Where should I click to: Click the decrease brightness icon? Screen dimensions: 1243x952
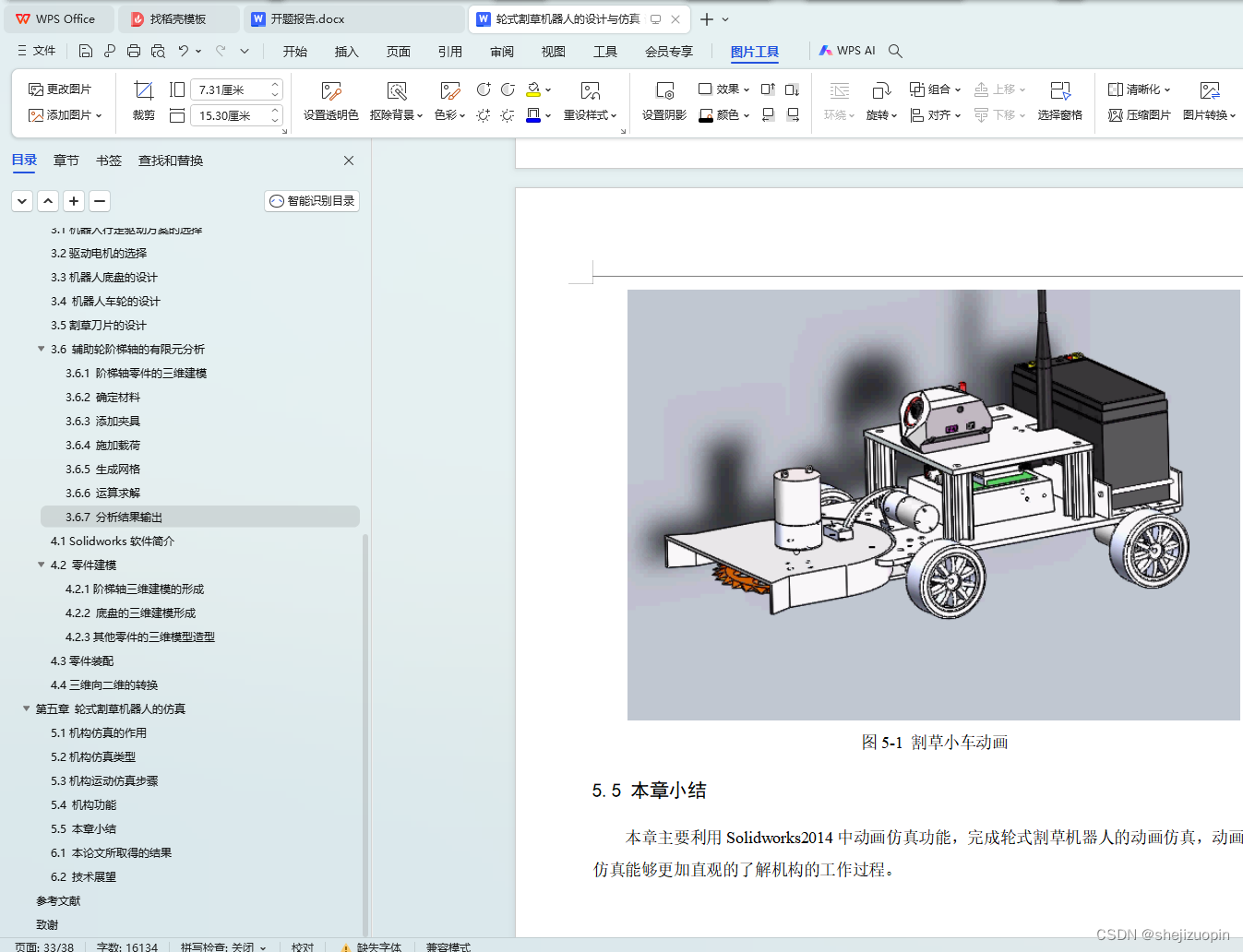[508, 115]
